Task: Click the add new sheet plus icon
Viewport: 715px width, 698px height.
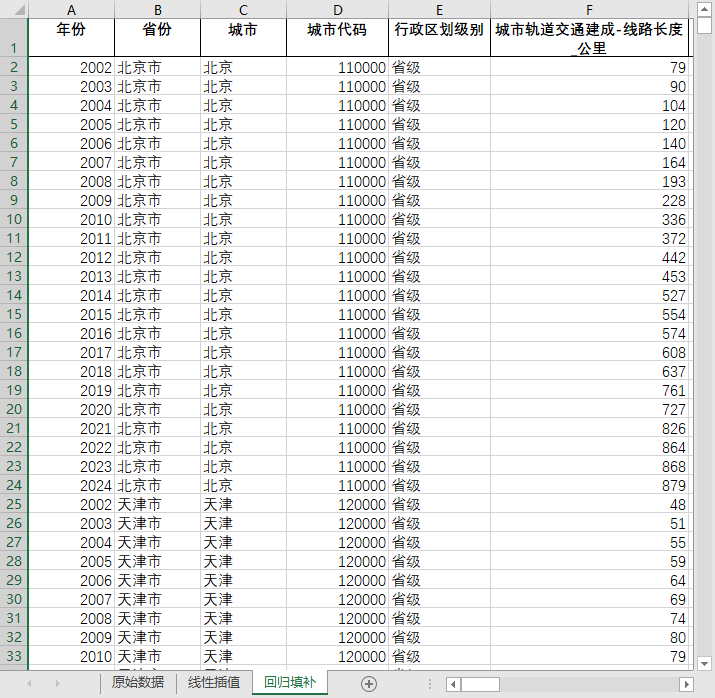Action: (368, 683)
